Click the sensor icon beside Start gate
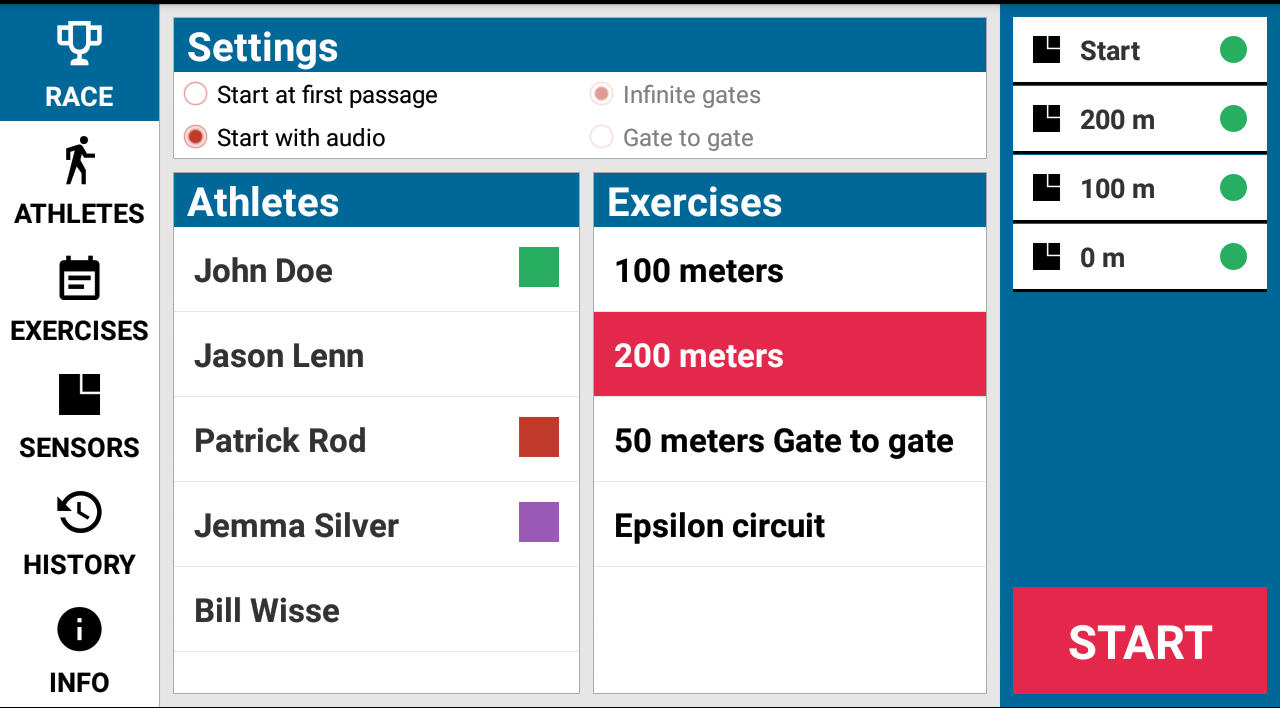The image size is (1280, 708). 1046,50
